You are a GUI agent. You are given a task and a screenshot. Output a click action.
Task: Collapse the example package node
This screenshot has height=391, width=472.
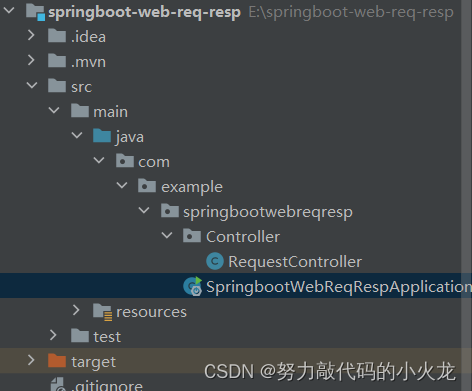[122, 185]
